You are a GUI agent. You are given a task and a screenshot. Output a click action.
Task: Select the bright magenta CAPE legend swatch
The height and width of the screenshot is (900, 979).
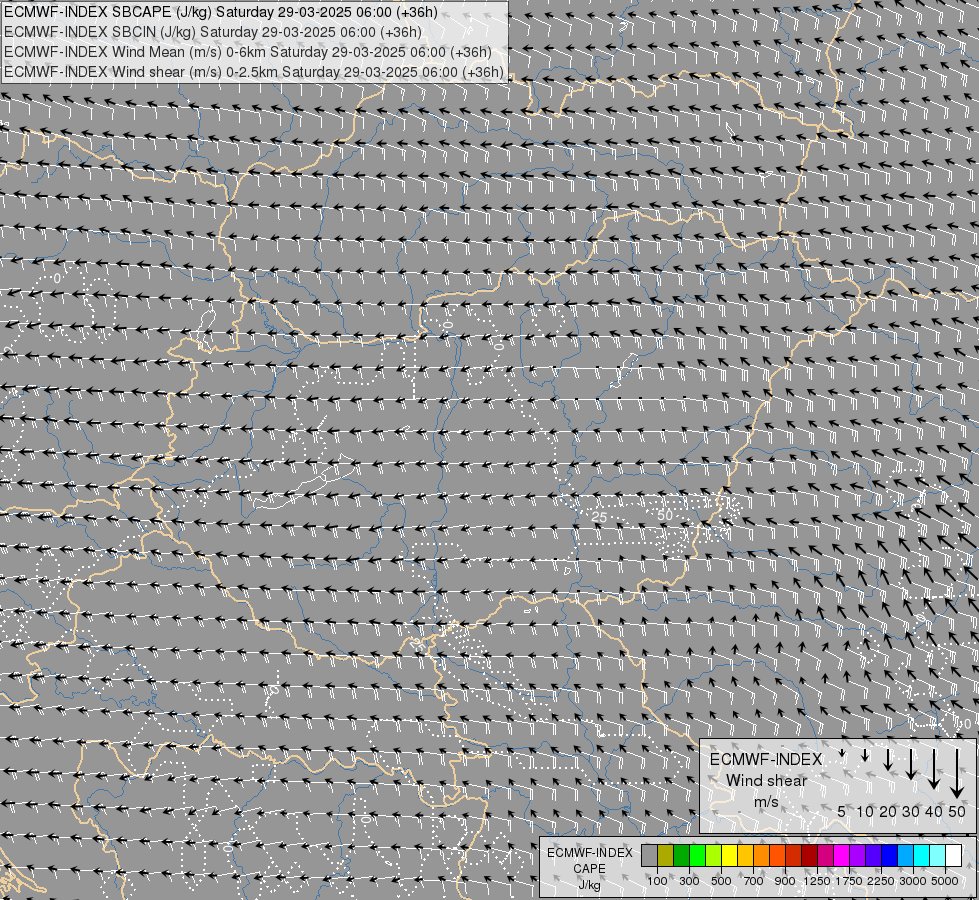coord(842,855)
